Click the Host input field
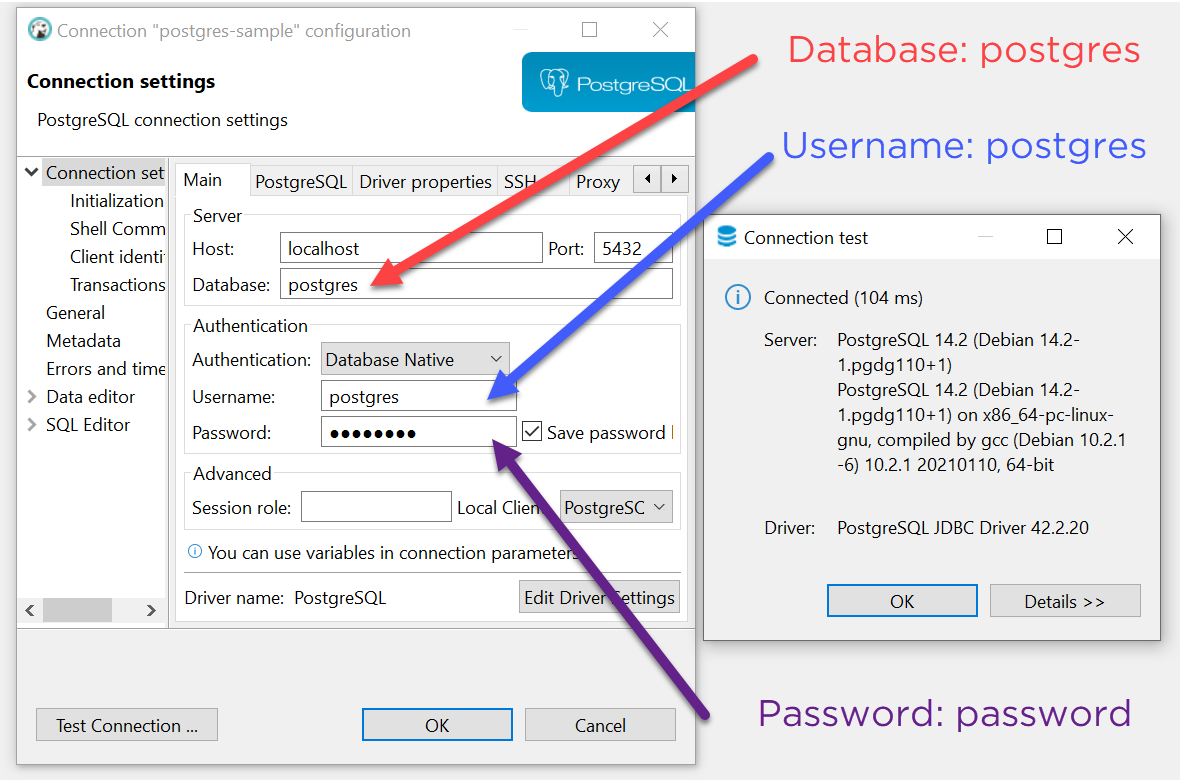The image size is (1189, 780). point(411,248)
